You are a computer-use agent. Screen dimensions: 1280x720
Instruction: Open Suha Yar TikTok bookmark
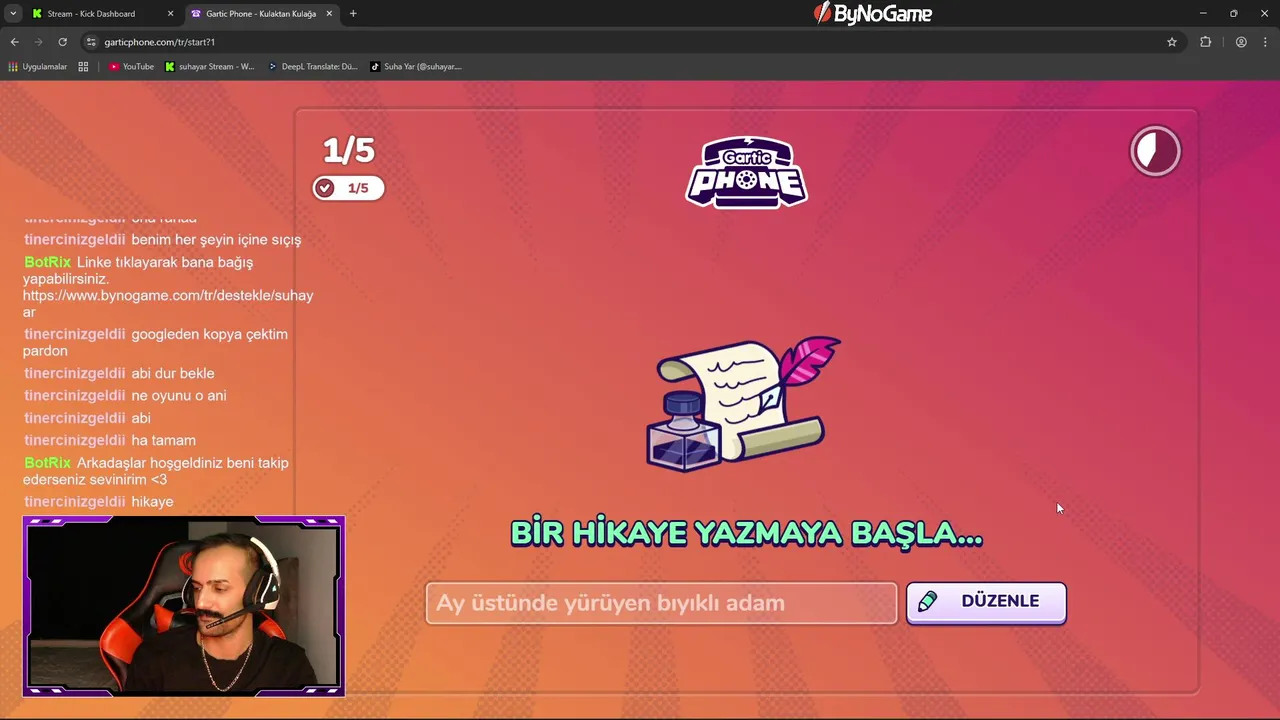(x=416, y=67)
